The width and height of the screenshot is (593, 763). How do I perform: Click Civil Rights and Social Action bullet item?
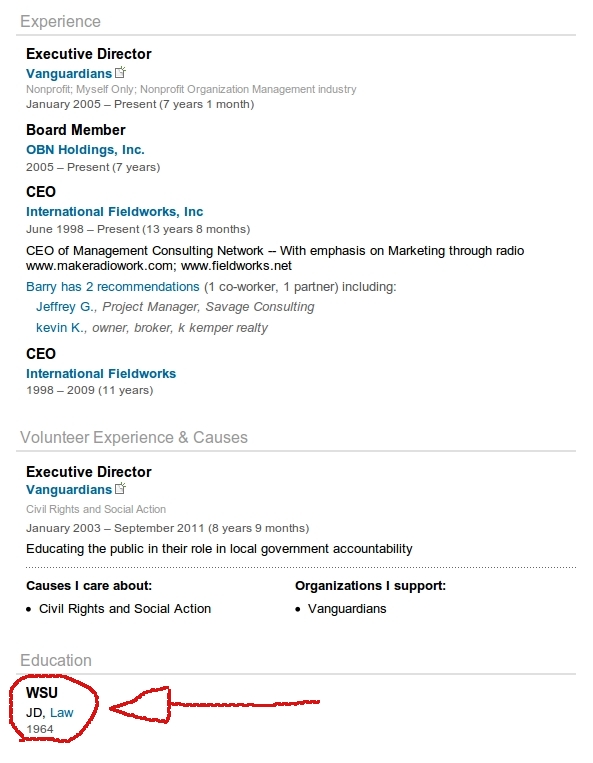[x=125, y=609]
